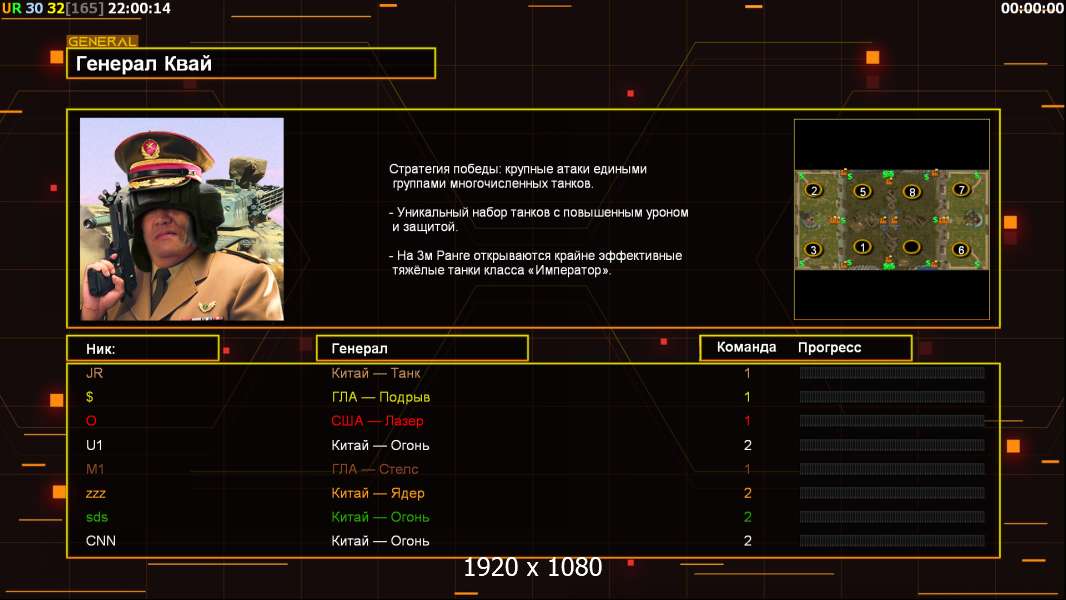Click start position marker 3 on minimap
This screenshot has height=600, width=1066.
(x=813, y=249)
